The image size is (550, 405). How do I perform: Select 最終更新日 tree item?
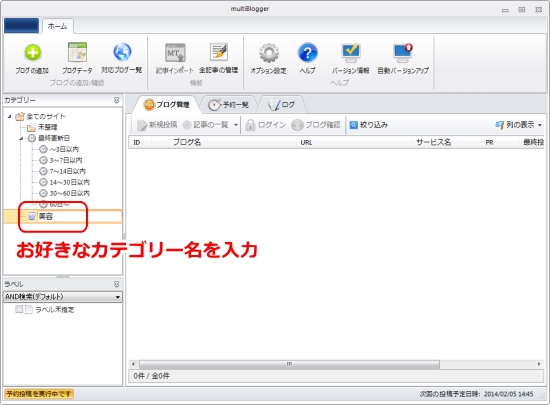pyautogui.click(x=54, y=138)
